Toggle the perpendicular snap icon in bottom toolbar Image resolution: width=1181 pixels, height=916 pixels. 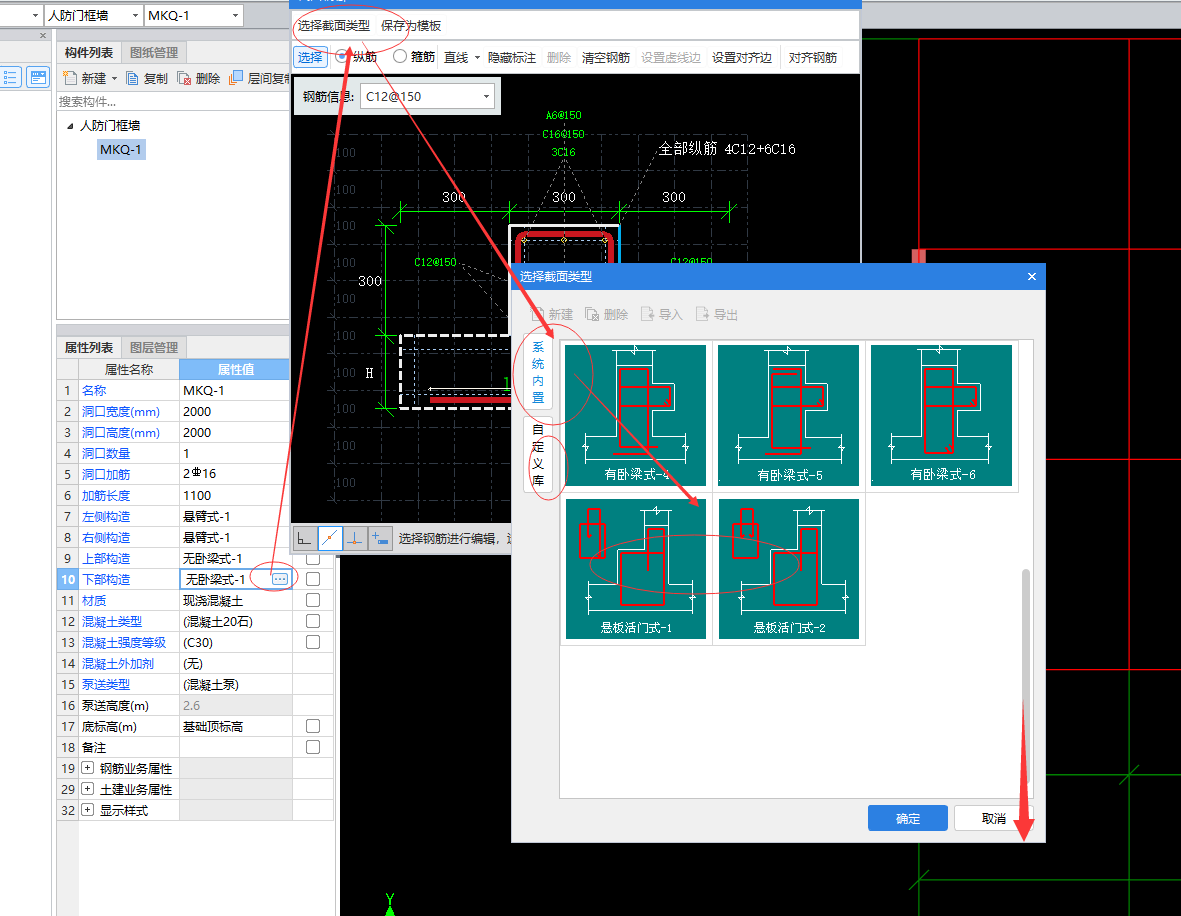[355, 539]
